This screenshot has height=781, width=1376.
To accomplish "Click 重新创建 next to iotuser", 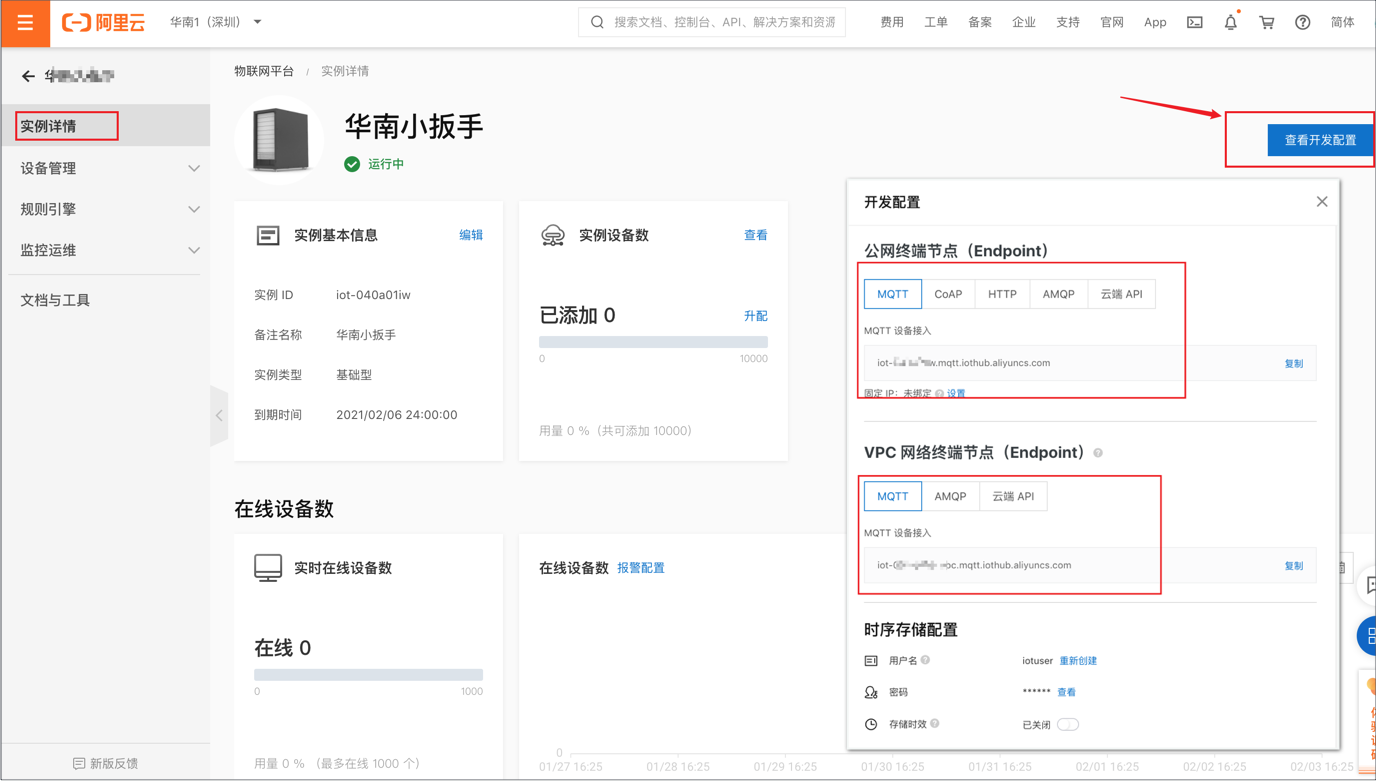I will 1078,661.
